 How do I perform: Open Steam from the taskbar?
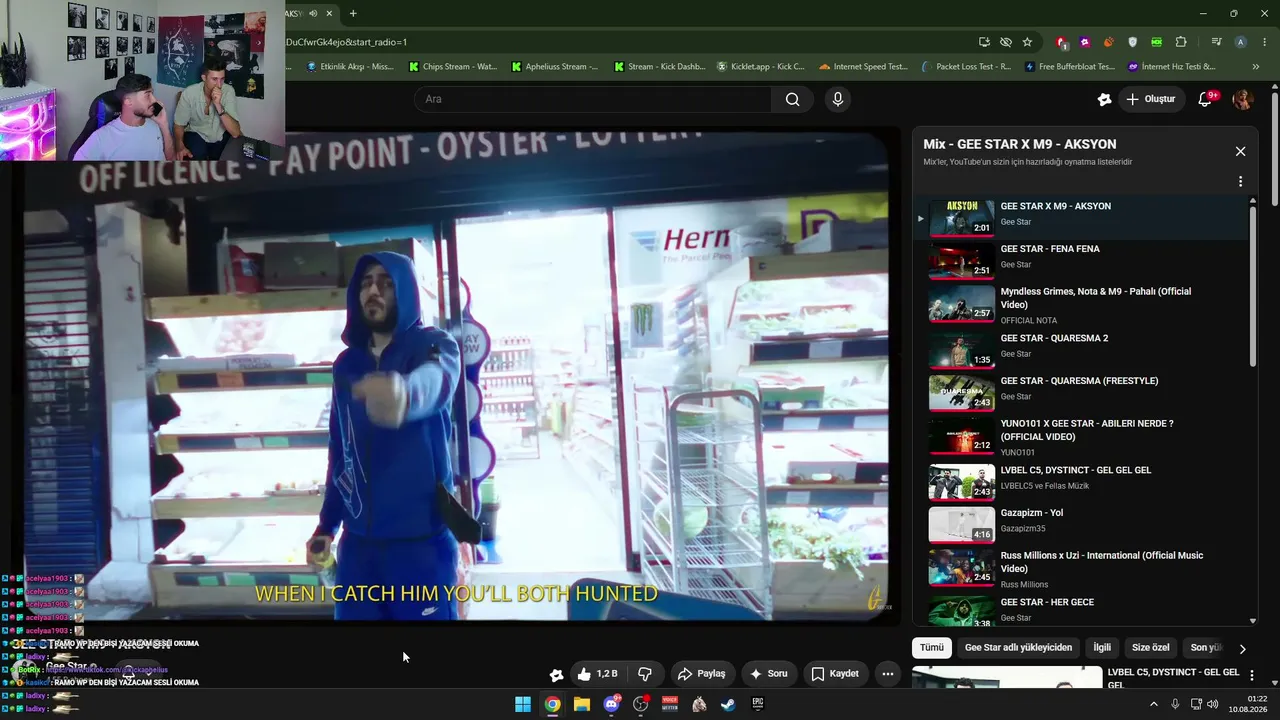click(x=729, y=704)
